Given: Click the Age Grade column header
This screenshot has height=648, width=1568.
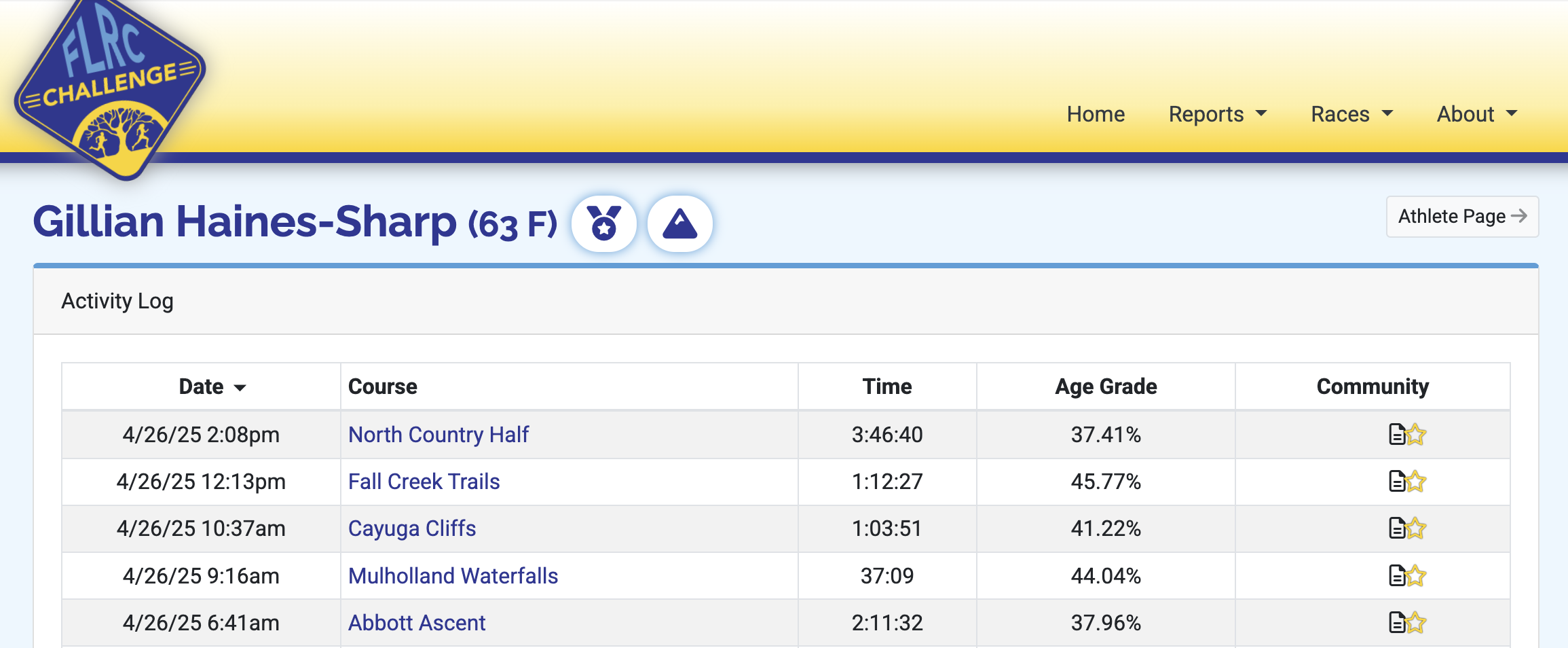Looking at the screenshot, I should coord(1106,386).
